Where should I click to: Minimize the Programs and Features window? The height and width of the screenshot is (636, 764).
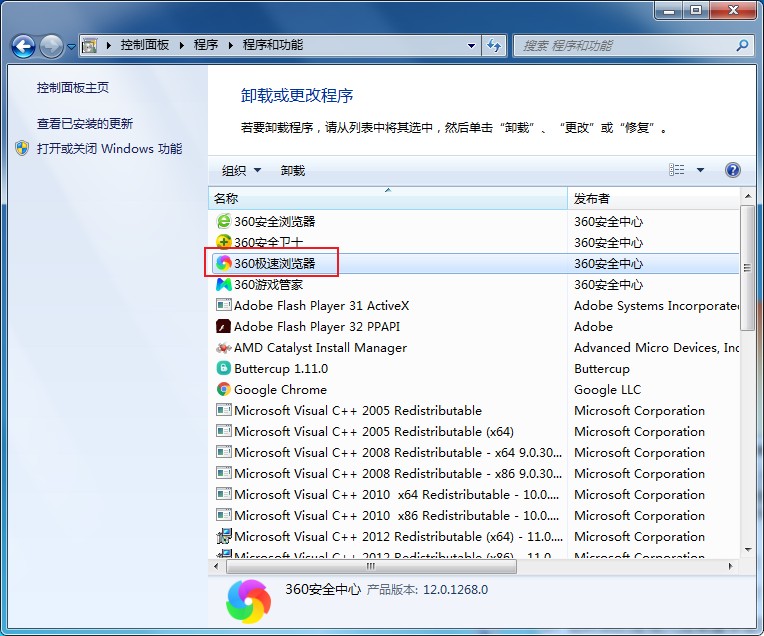coord(669,10)
